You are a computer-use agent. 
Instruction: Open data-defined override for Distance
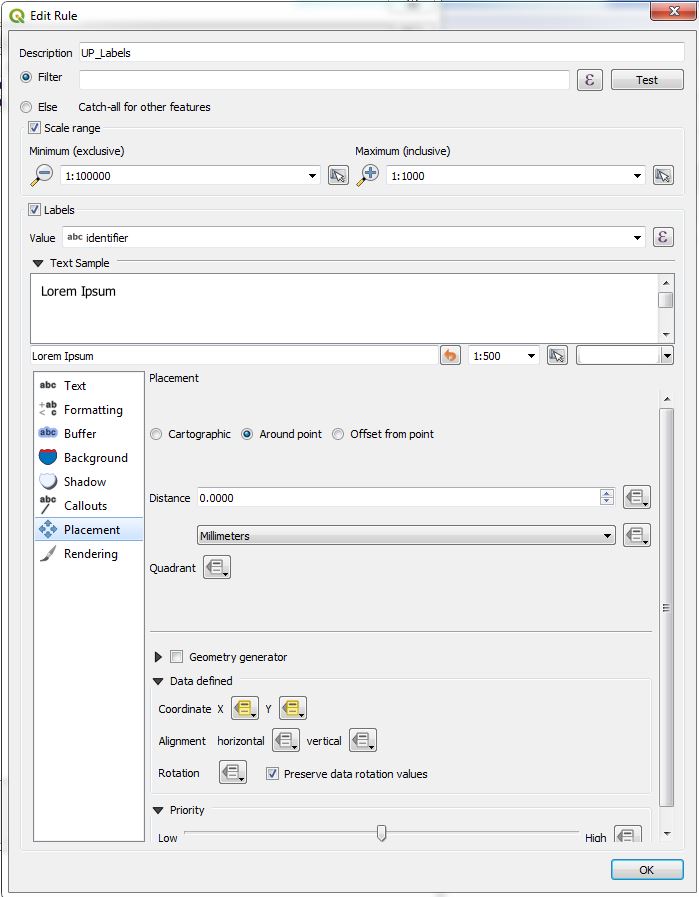tap(637, 497)
